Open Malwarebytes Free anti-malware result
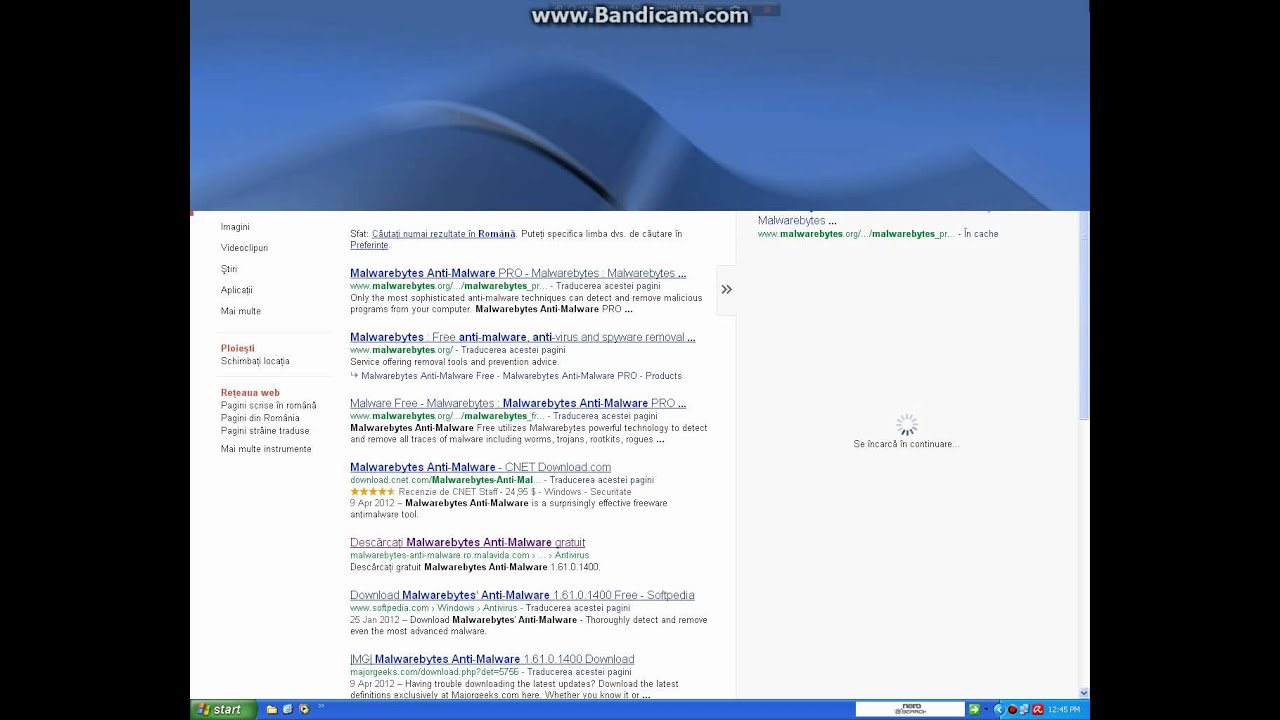Screen dimensions: 1280x720 coord(522,337)
